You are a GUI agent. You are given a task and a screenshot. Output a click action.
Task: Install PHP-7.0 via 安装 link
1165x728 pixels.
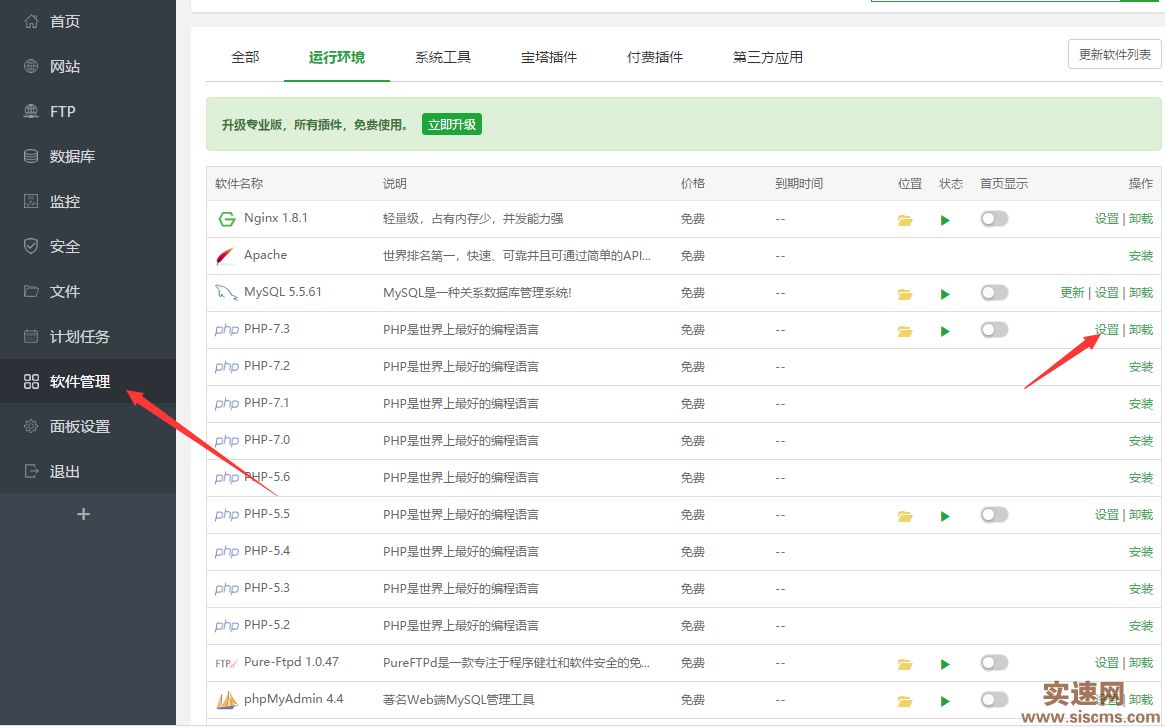1141,441
